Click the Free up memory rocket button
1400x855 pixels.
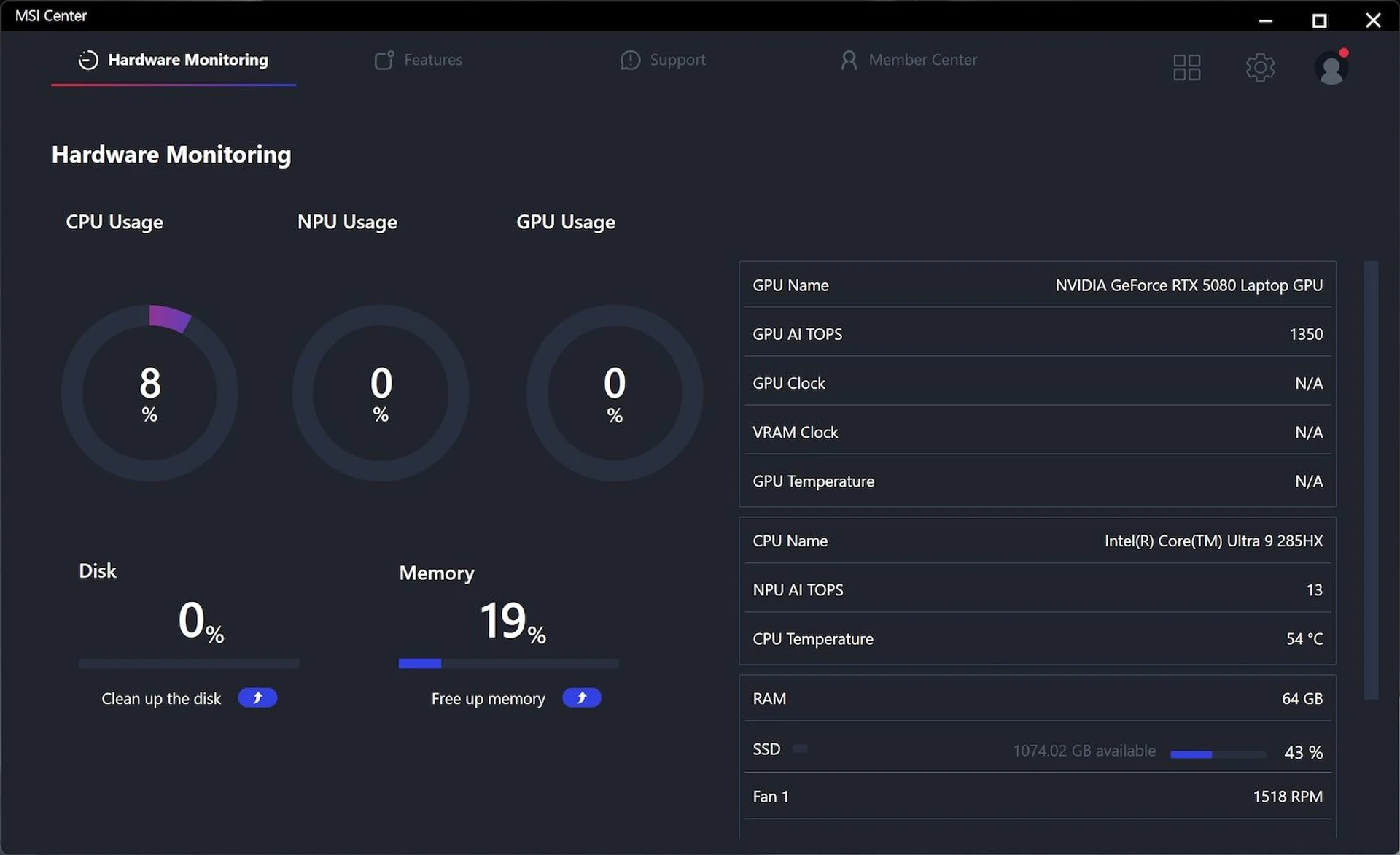pyautogui.click(x=582, y=698)
